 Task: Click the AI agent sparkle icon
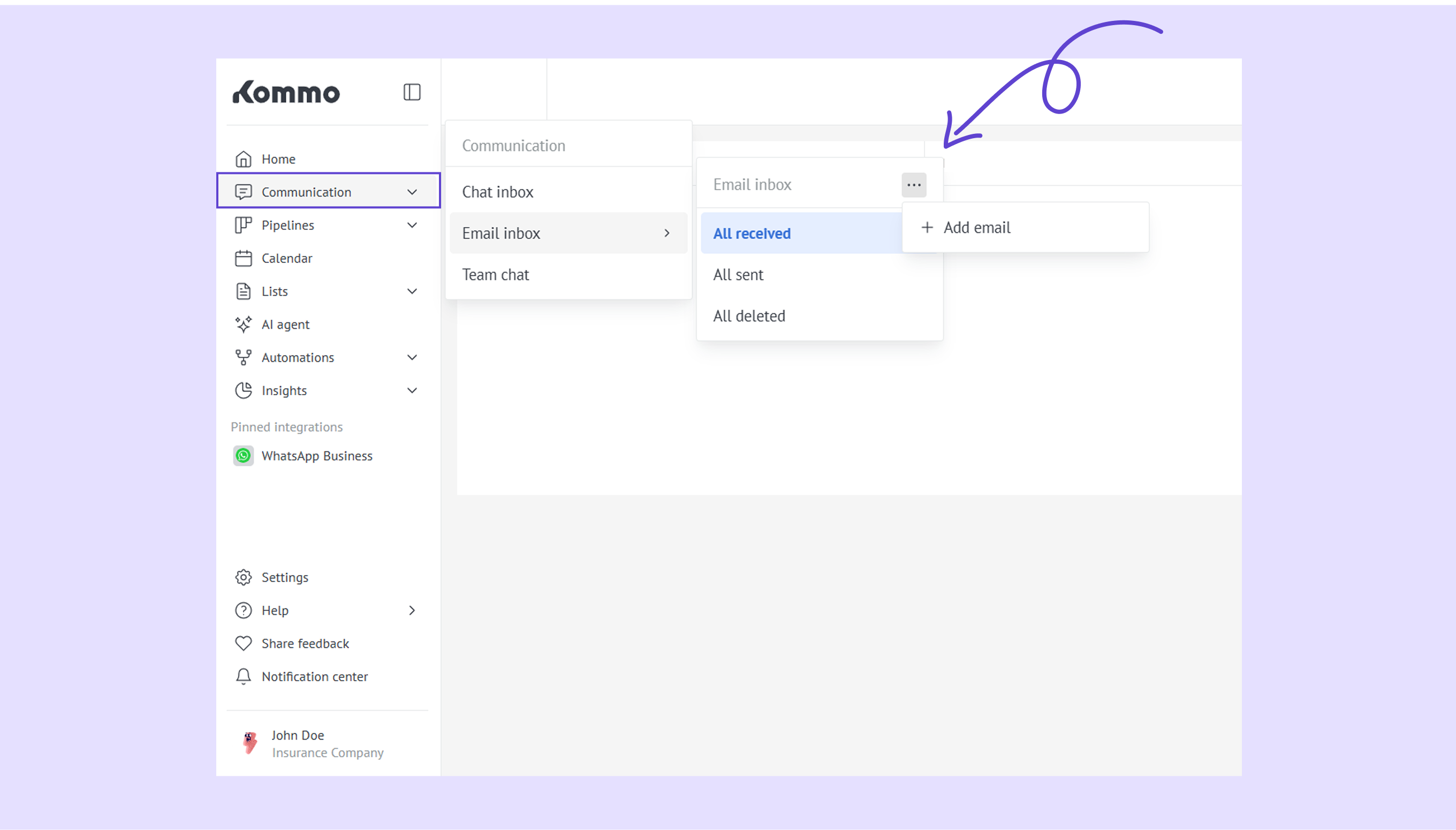tap(244, 325)
